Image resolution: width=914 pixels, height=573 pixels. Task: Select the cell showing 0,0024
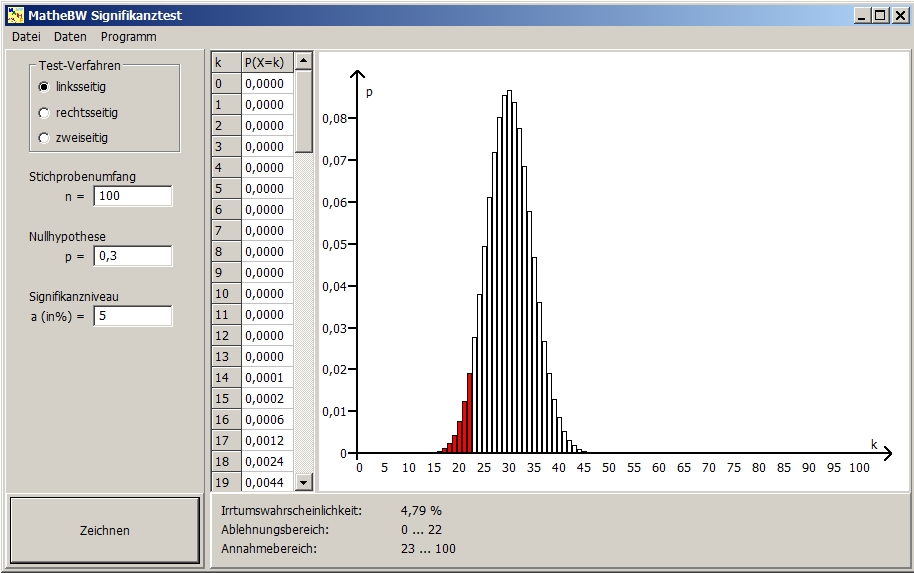click(x=268, y=461)
